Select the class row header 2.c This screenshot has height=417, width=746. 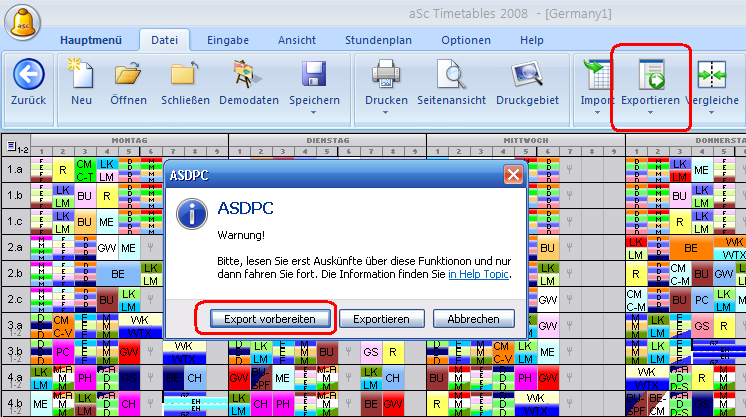point(15,299)
